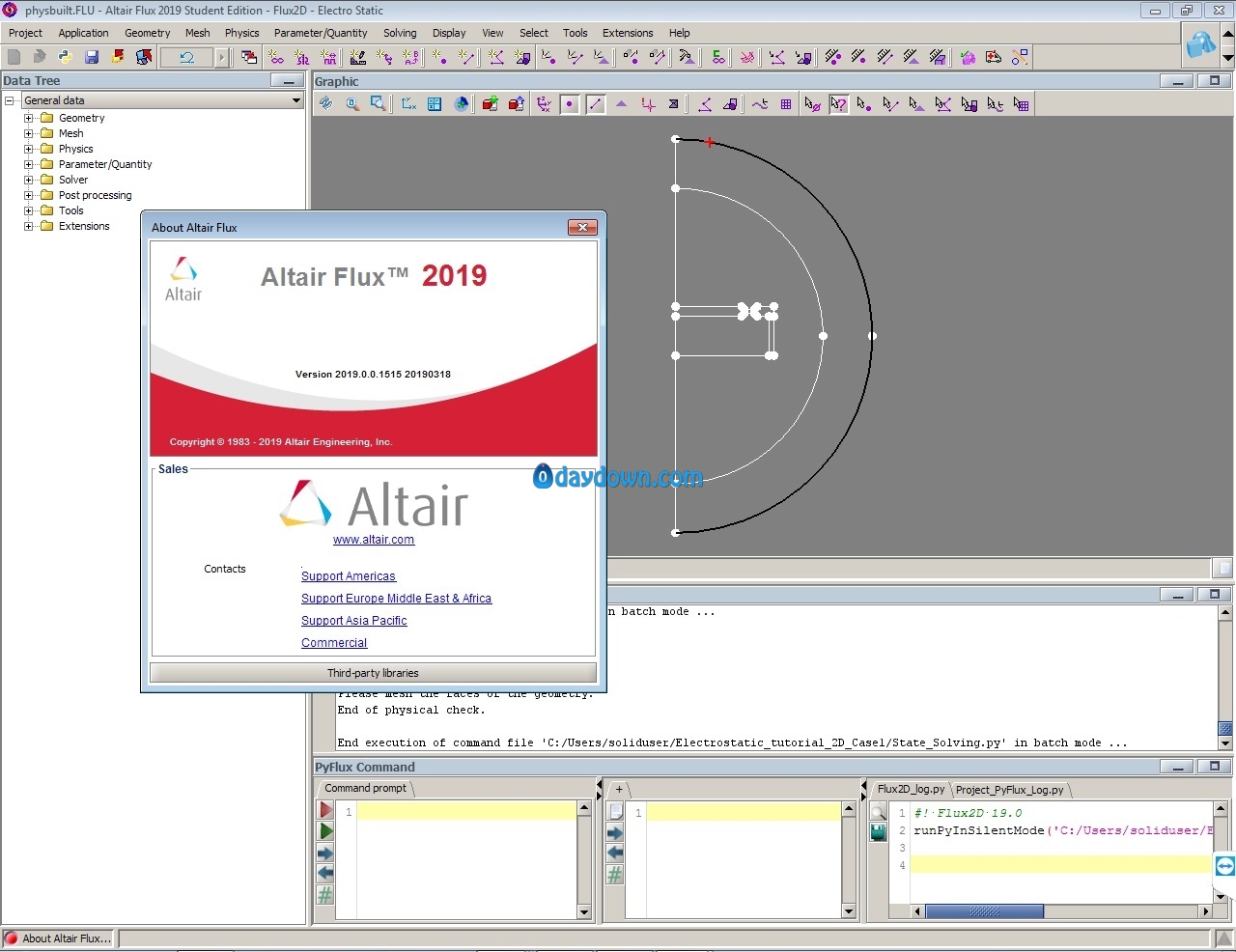Click the select lines cursor icon
This screenshot has height=952, width=1236.
[x=890, y=104]
